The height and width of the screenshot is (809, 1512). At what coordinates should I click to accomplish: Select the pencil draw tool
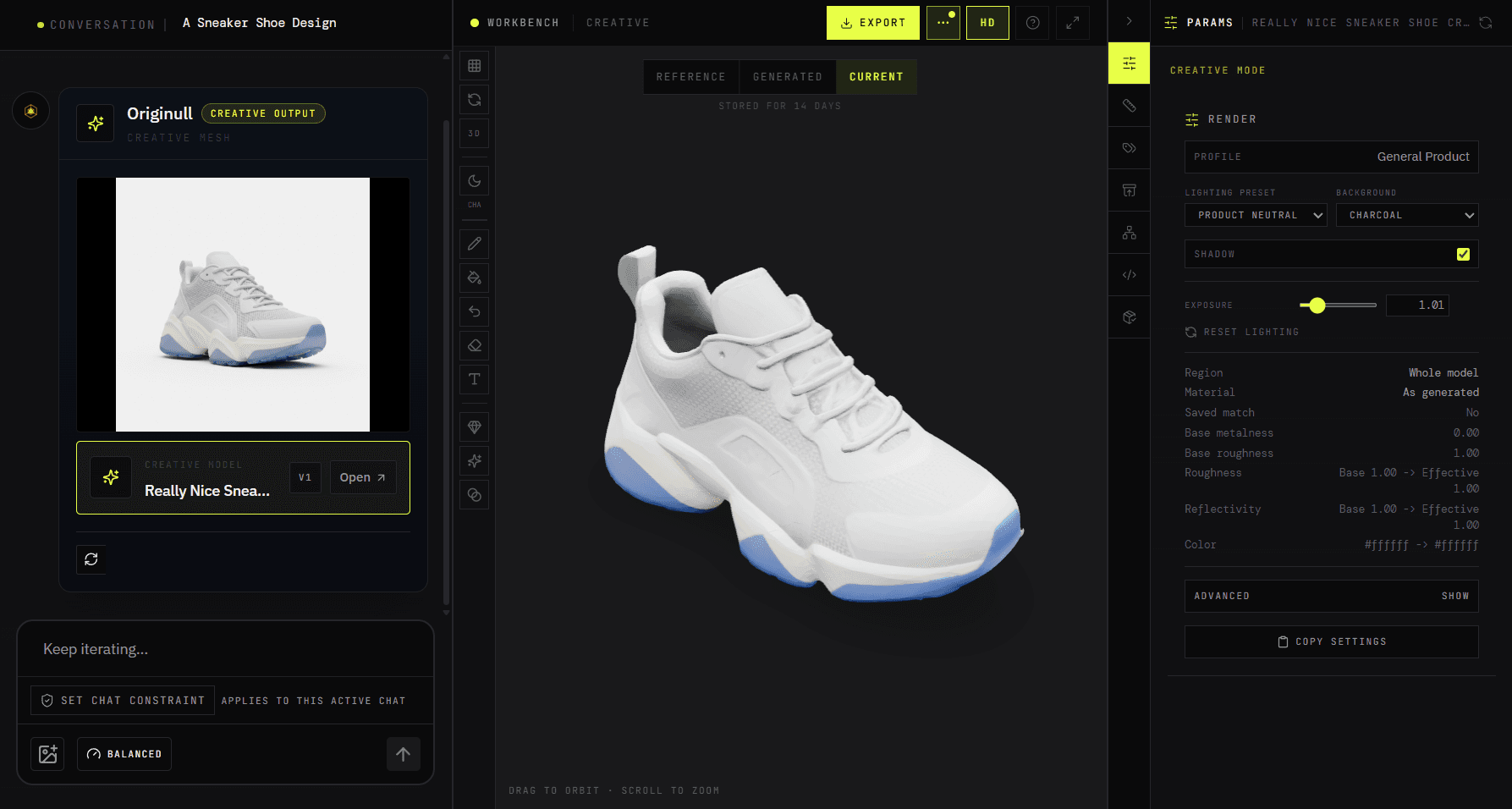pyautogui.click(x=475, y=244)
